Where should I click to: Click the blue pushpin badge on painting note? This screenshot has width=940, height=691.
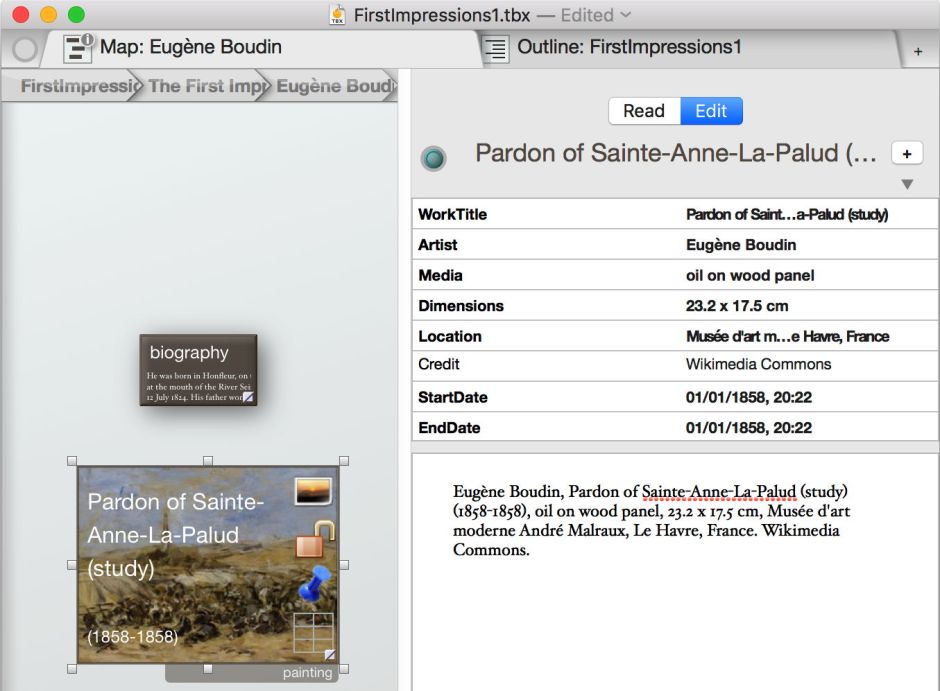pyautogui.click(x=315, y=584)
